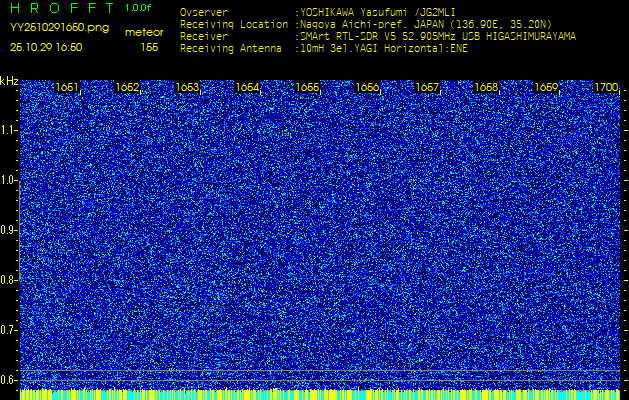Click the HROFFT program title

[x=62, y=8]
